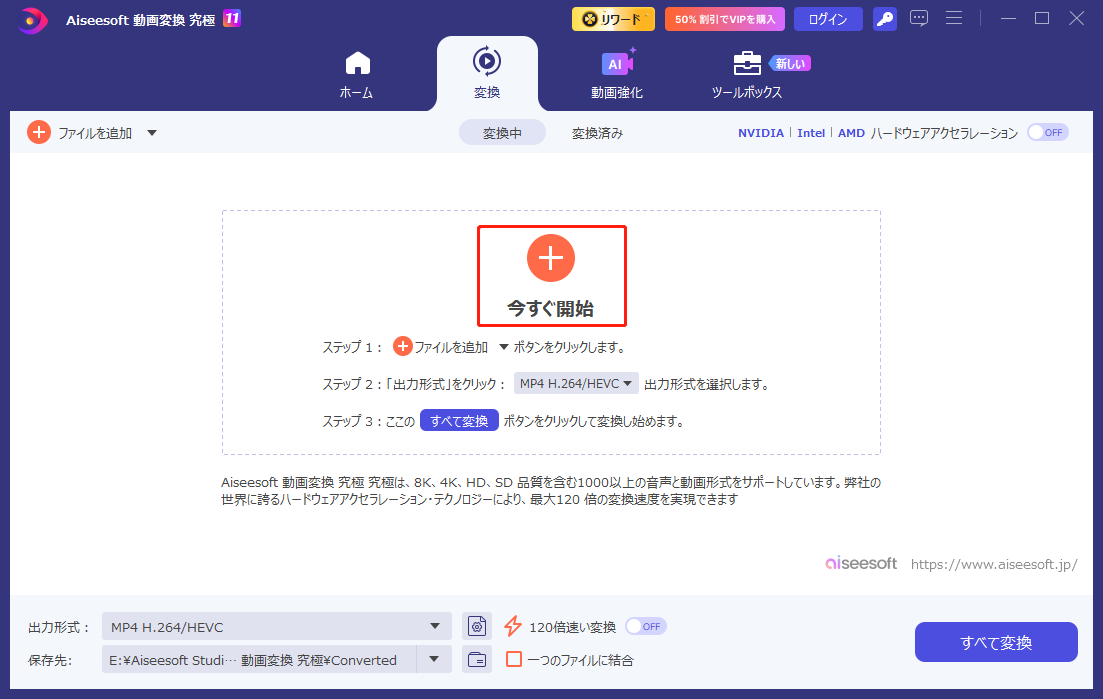Open the 出力形式 MP4 H.264/HEVC dropdown
Viewport: 1103px width, 699px height.
[x=434, y=625]
